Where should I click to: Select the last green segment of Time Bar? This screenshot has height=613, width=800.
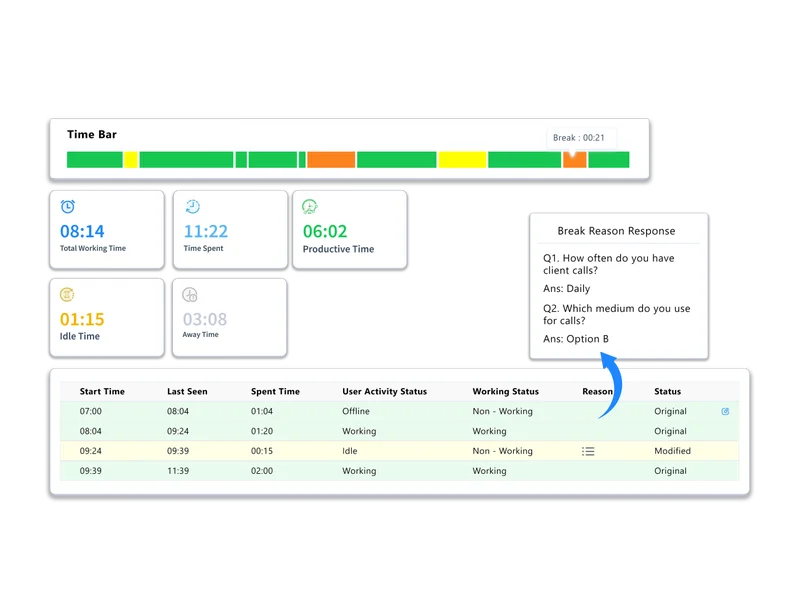pos(609,160)
